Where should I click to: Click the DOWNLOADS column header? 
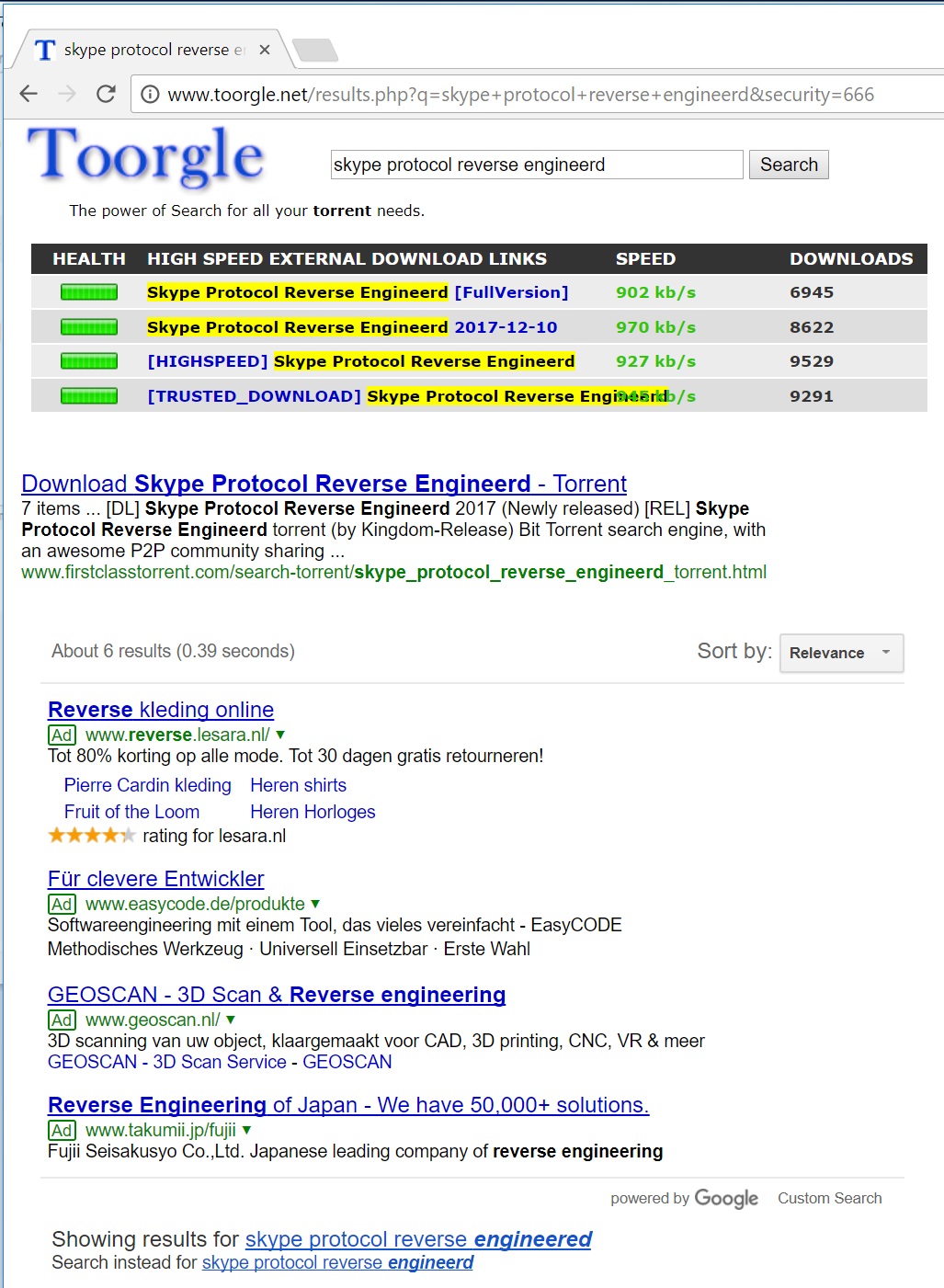tap(851, 259)
